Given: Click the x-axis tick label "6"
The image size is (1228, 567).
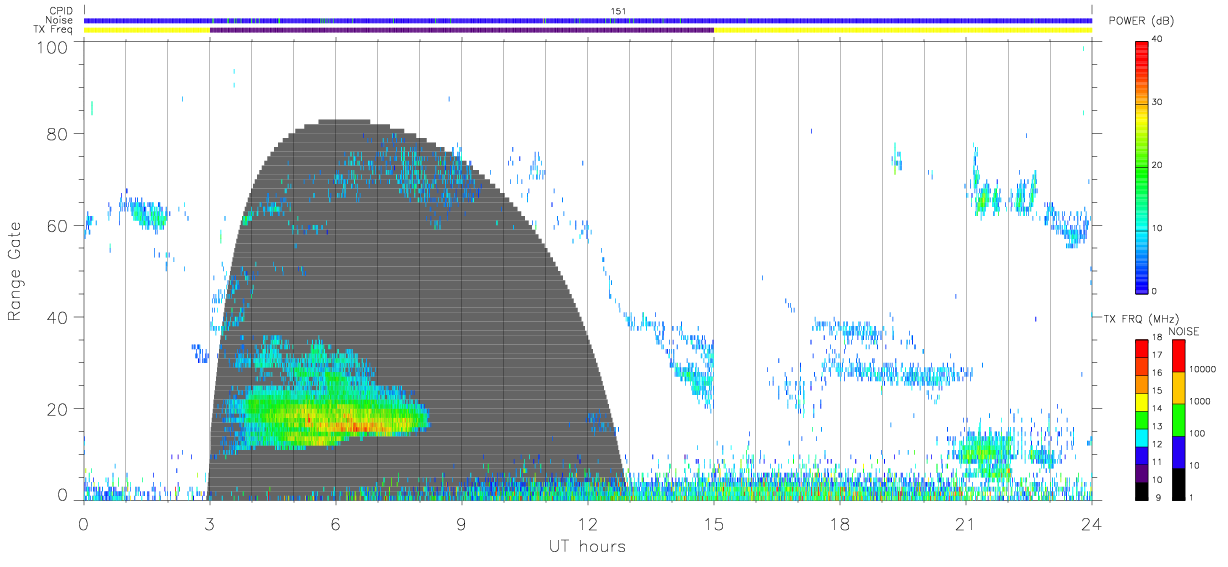Looking at the screenshot, I should point(335,524).
